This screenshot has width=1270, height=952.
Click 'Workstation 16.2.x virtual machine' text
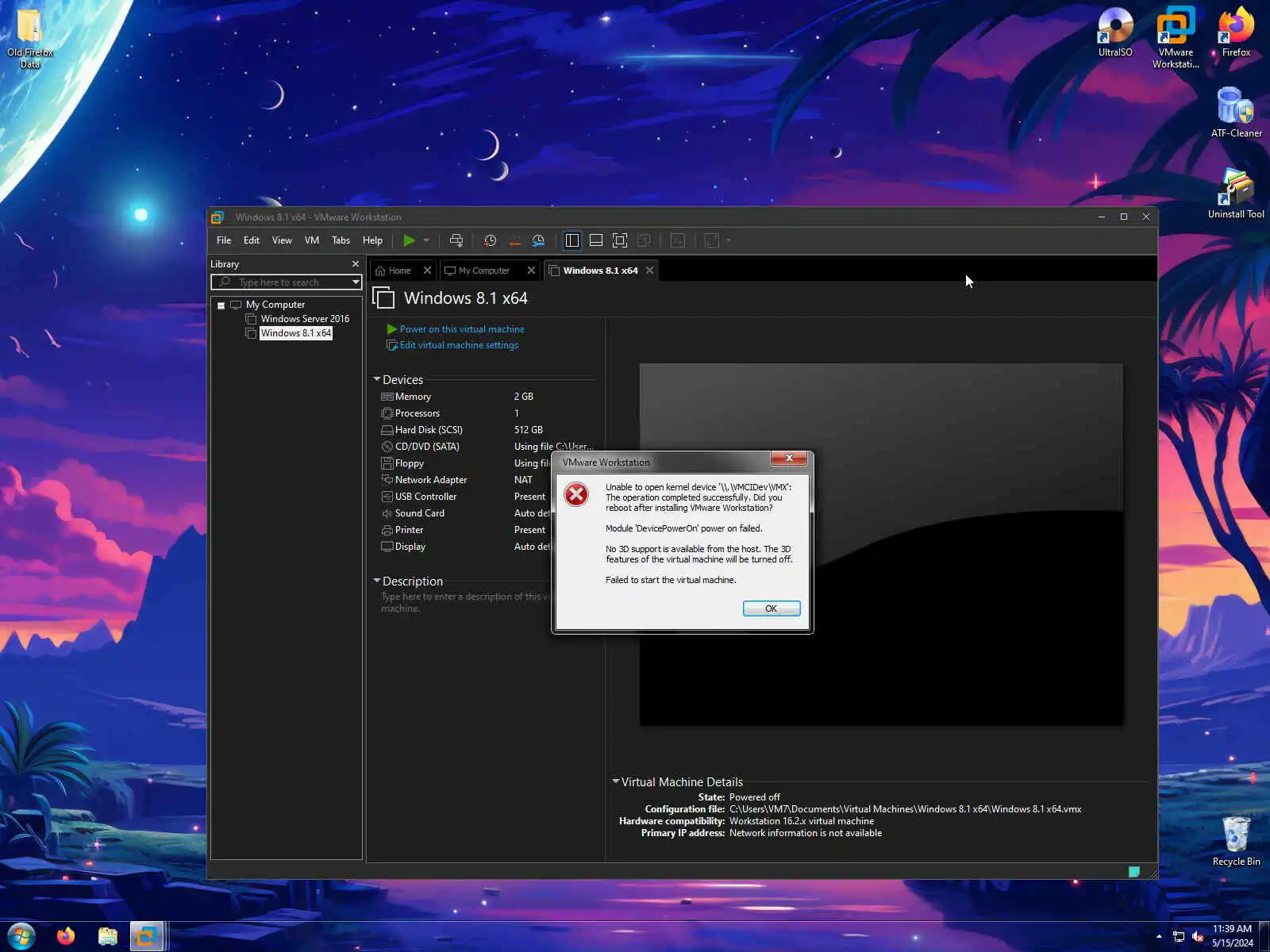[802, 821]
